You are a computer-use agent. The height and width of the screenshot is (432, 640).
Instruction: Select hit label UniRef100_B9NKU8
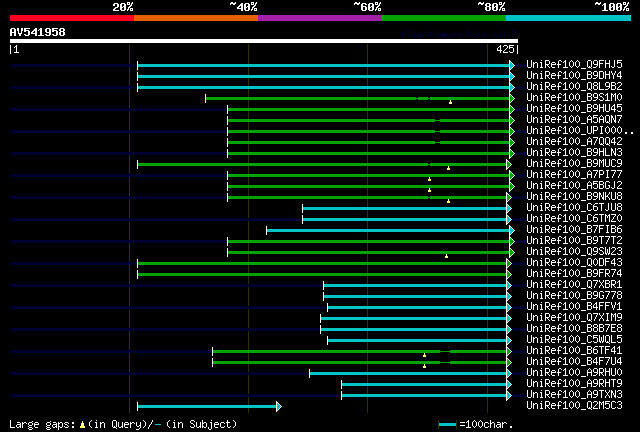574,196
